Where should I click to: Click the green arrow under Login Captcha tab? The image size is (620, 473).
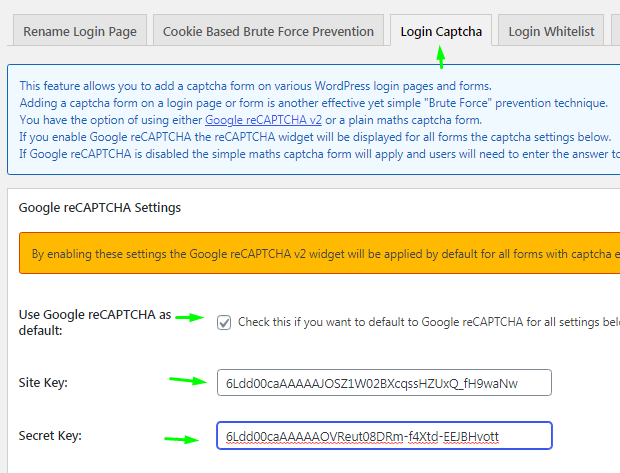click(440, 58)
